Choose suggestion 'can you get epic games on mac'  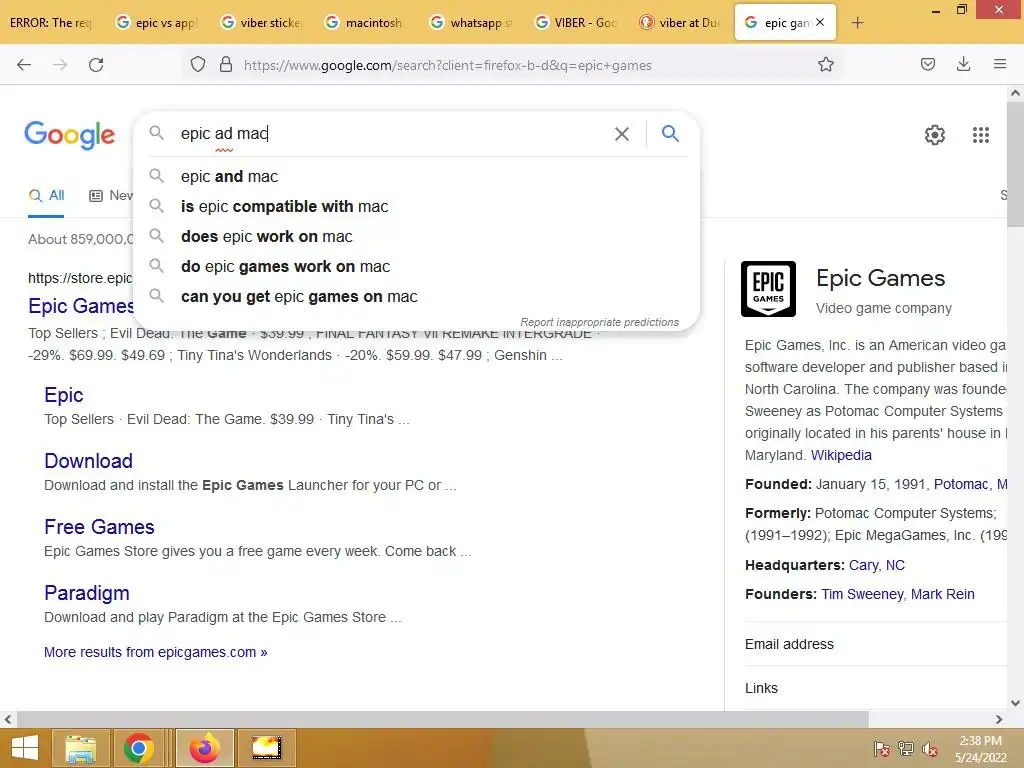417,296
